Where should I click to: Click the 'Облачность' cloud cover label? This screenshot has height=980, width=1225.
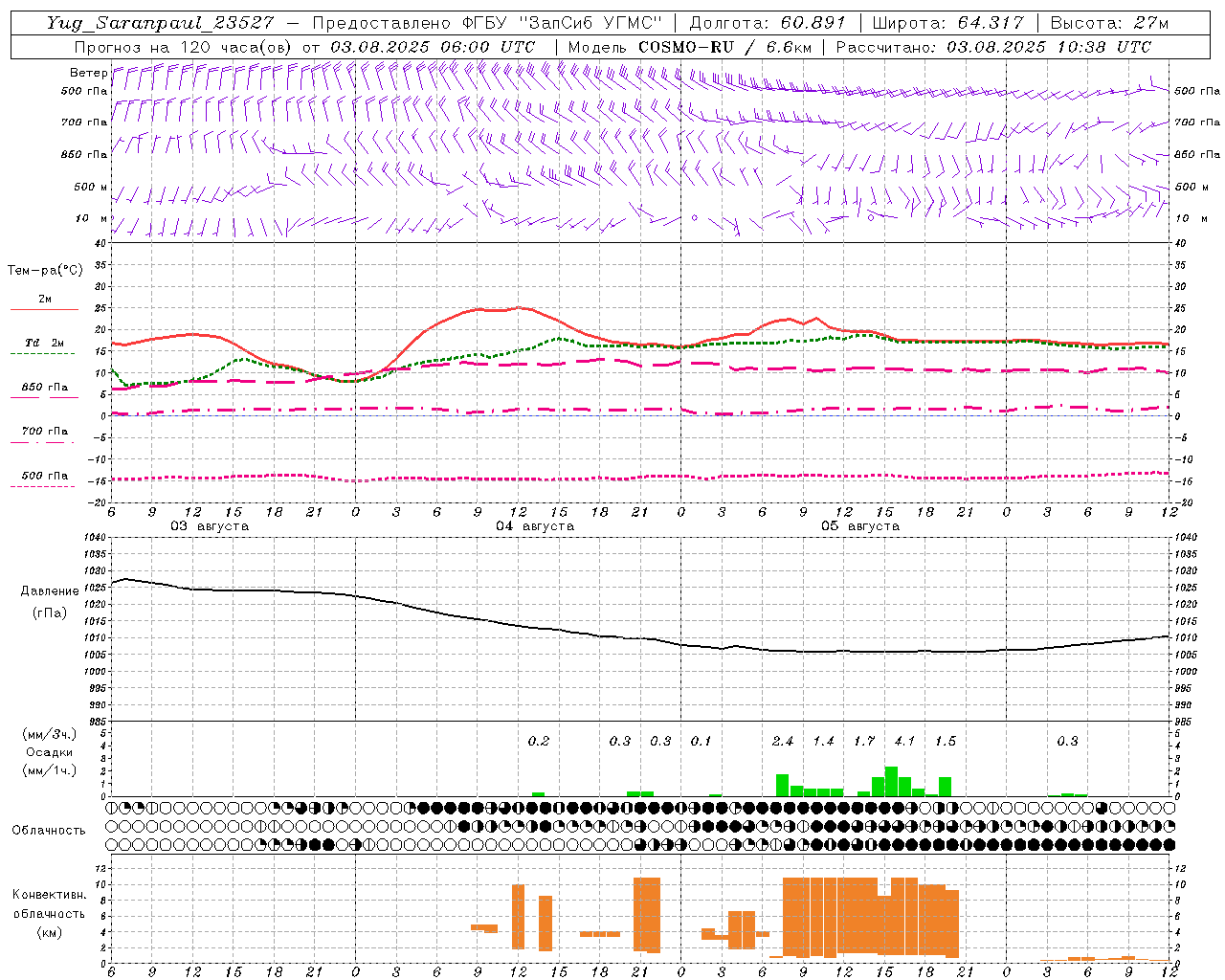(x=49, y=831)
